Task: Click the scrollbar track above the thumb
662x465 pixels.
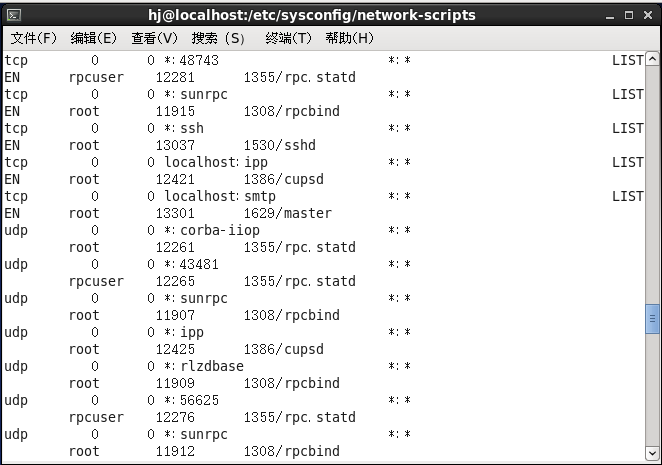Action: [x=652, y=185]
